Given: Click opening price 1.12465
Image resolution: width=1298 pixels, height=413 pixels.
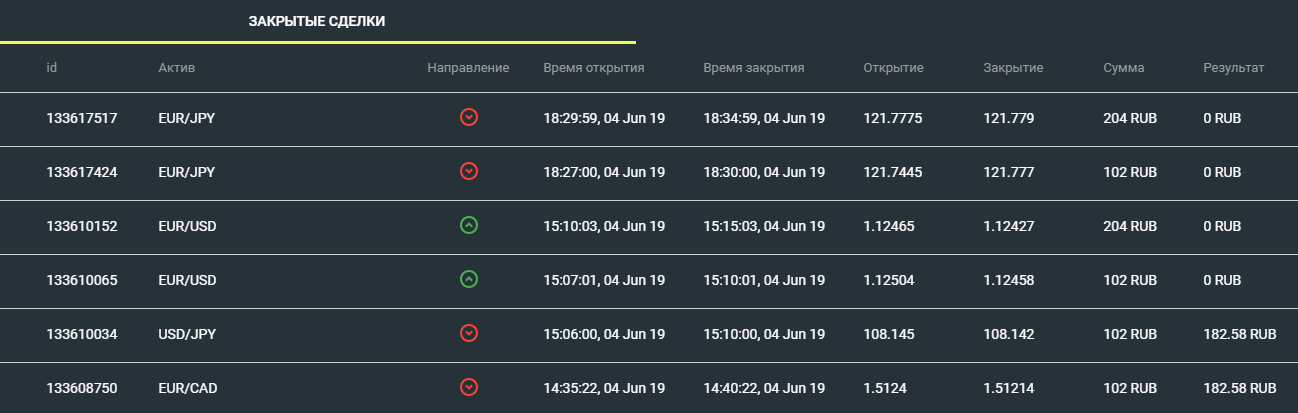Looking at the screenshot, I should click(889, 226).
